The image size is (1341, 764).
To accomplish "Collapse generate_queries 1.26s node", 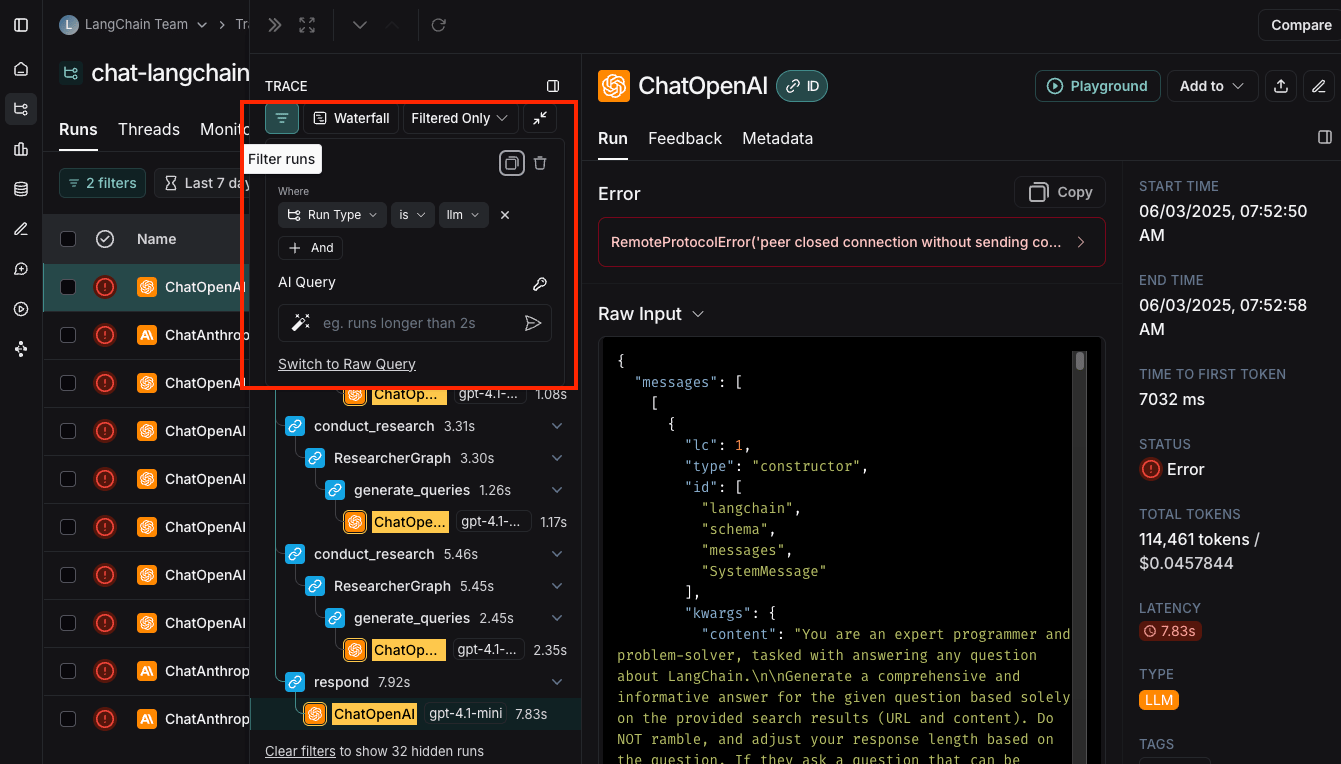I will [x=557, y=490].
